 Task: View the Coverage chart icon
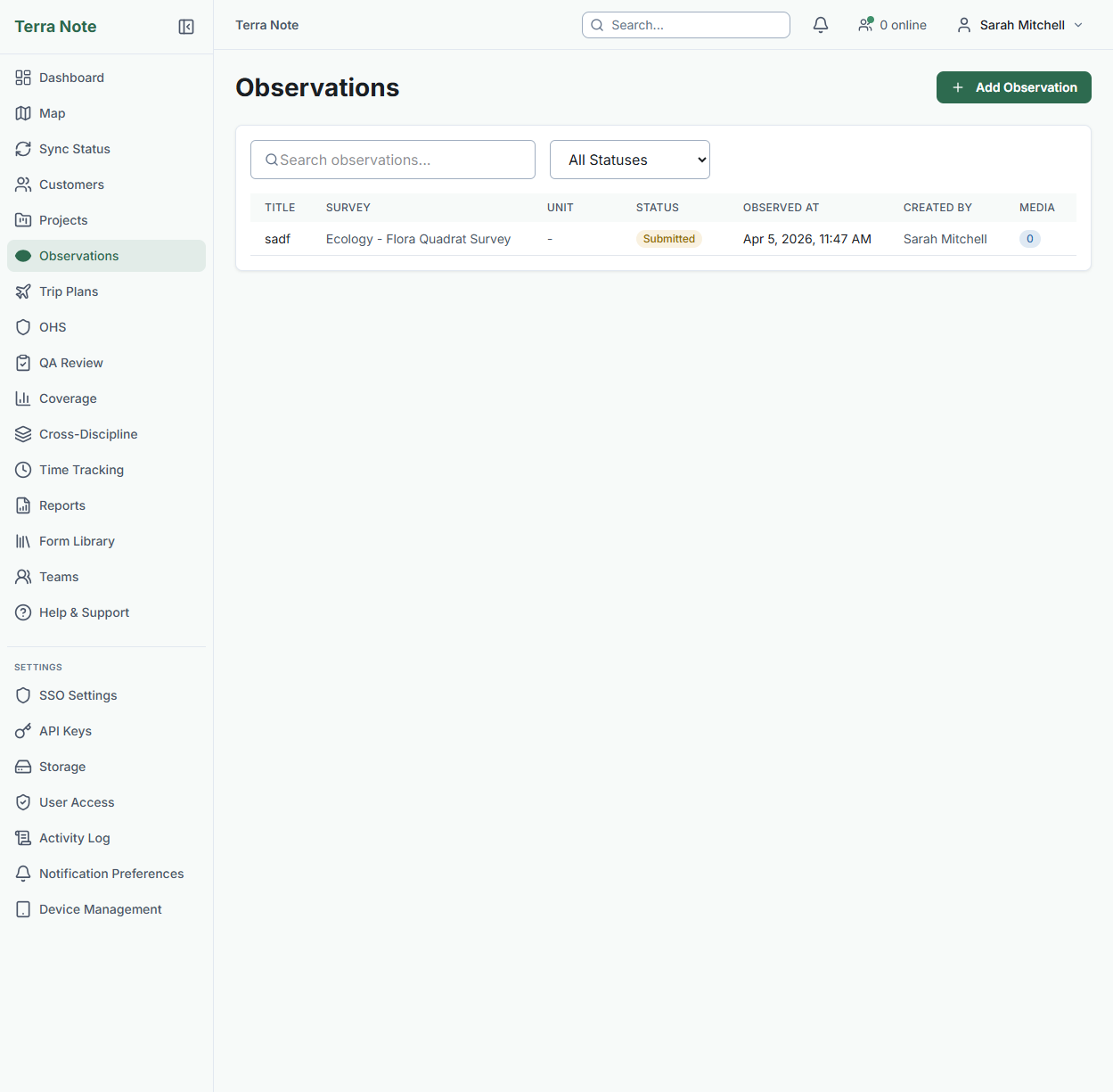23,398
